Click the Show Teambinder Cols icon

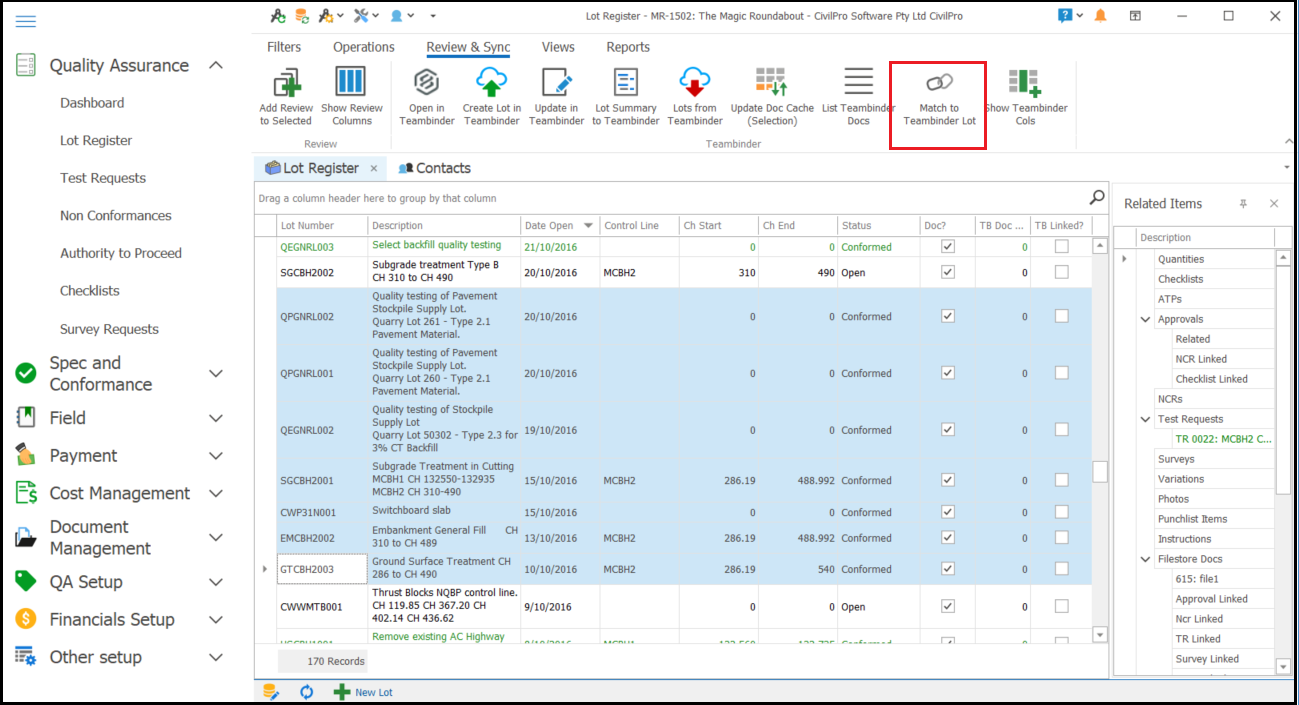click(x=1025, y=81)
